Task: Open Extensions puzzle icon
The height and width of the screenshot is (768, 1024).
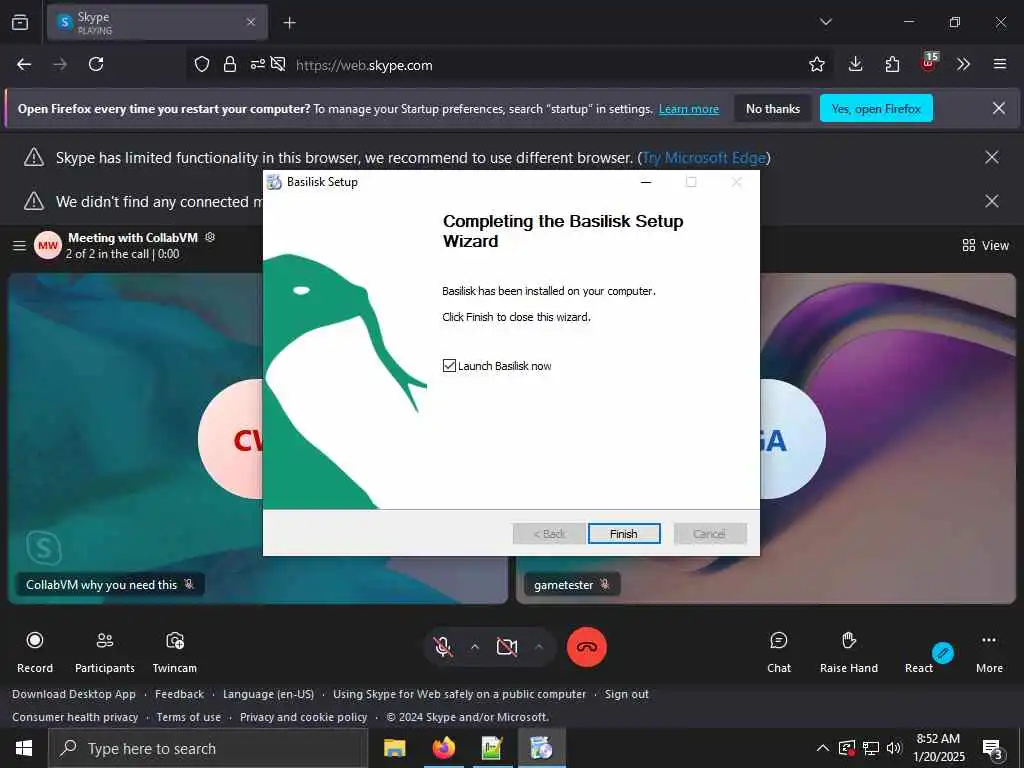Action: tap(892, 64)
